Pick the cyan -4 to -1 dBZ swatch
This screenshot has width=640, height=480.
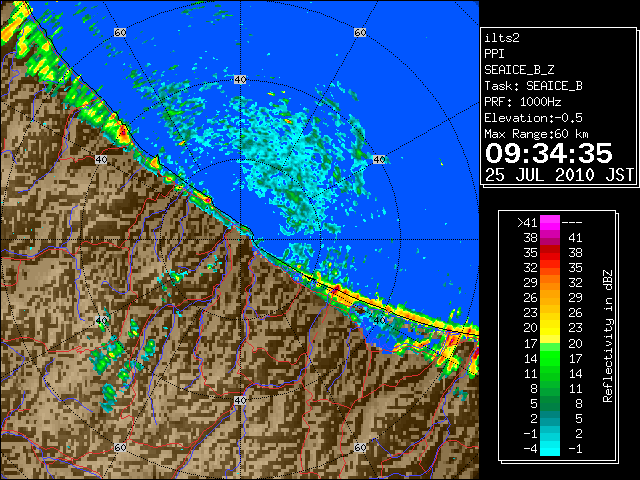coord(550,448)
